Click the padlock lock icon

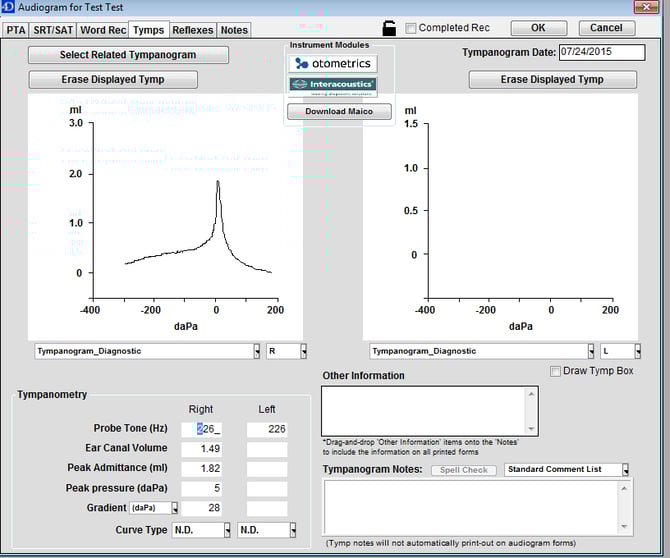click(390, 28)
